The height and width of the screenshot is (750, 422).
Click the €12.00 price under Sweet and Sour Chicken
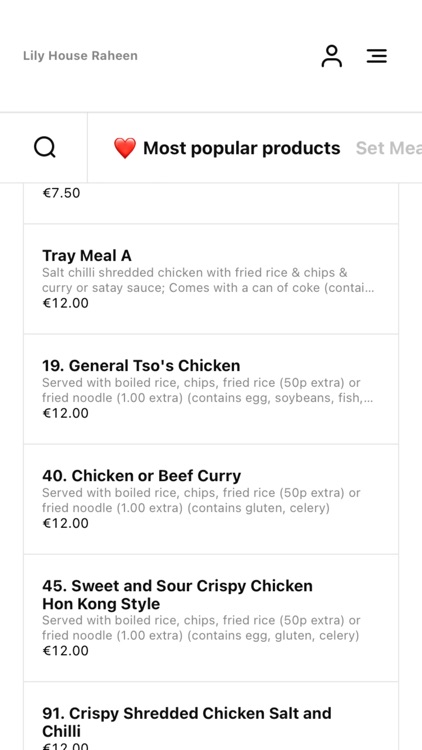point(66,651)
